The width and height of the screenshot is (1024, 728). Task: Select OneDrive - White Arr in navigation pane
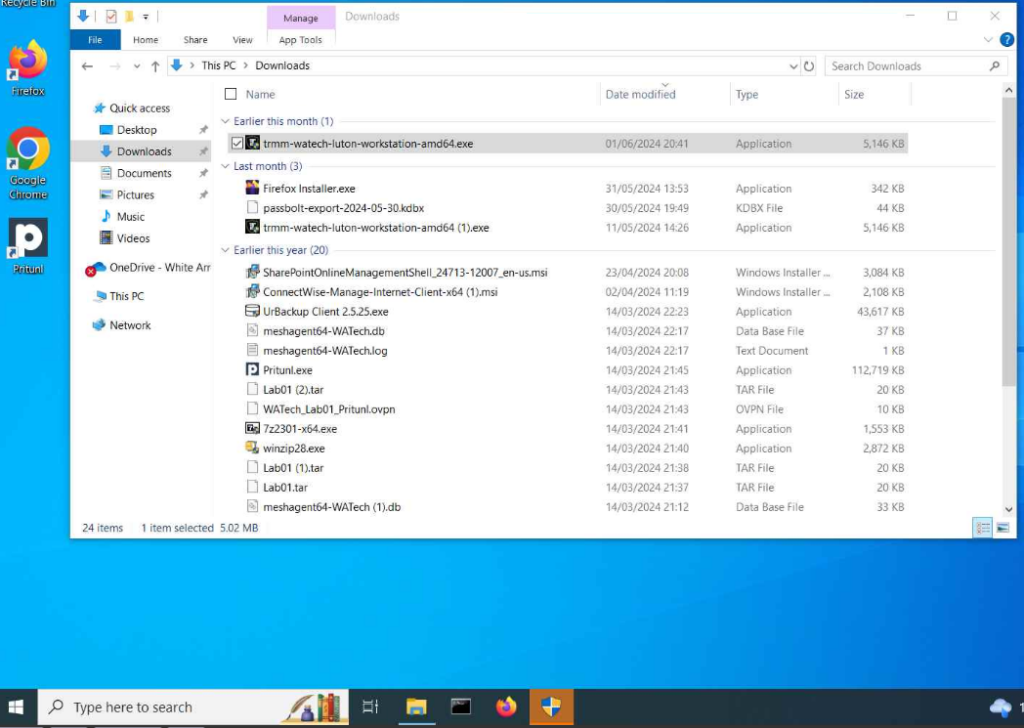pos(159,268)
